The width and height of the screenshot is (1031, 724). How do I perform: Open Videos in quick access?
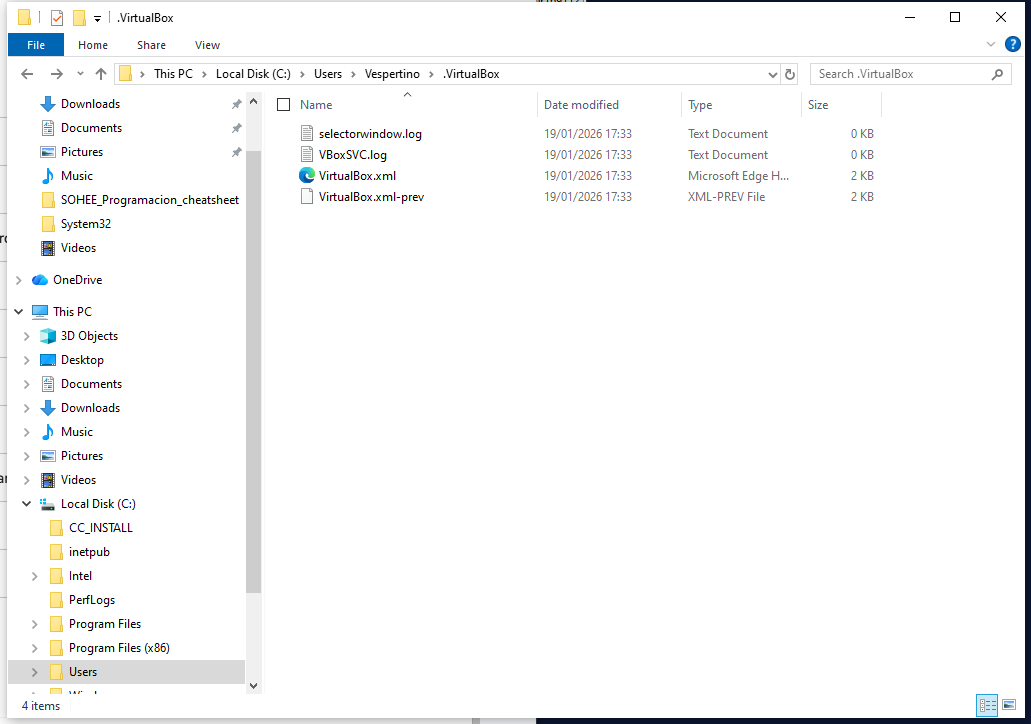click(78, 248)
